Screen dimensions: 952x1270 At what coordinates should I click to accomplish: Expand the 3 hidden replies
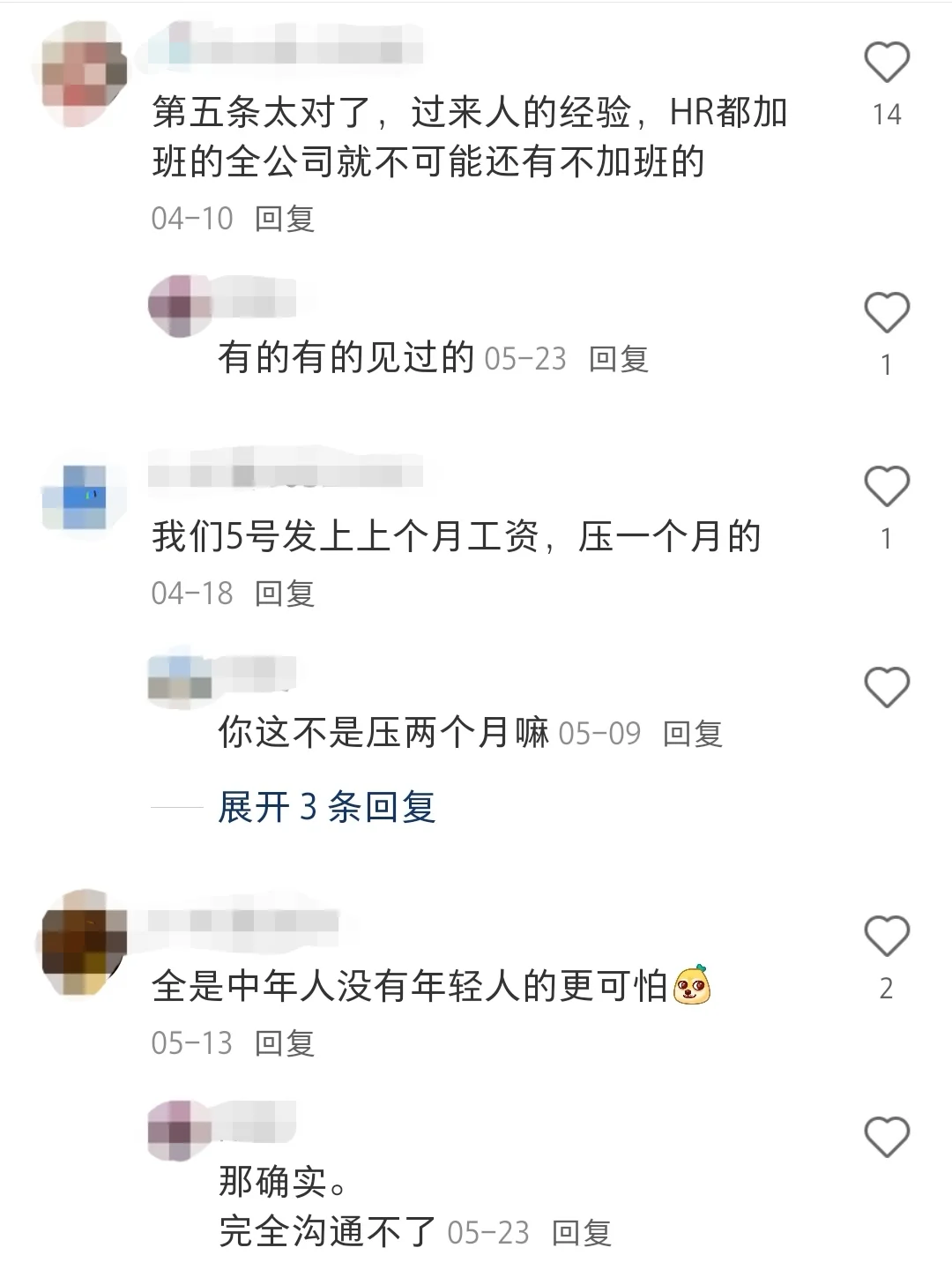click(327, 807)
